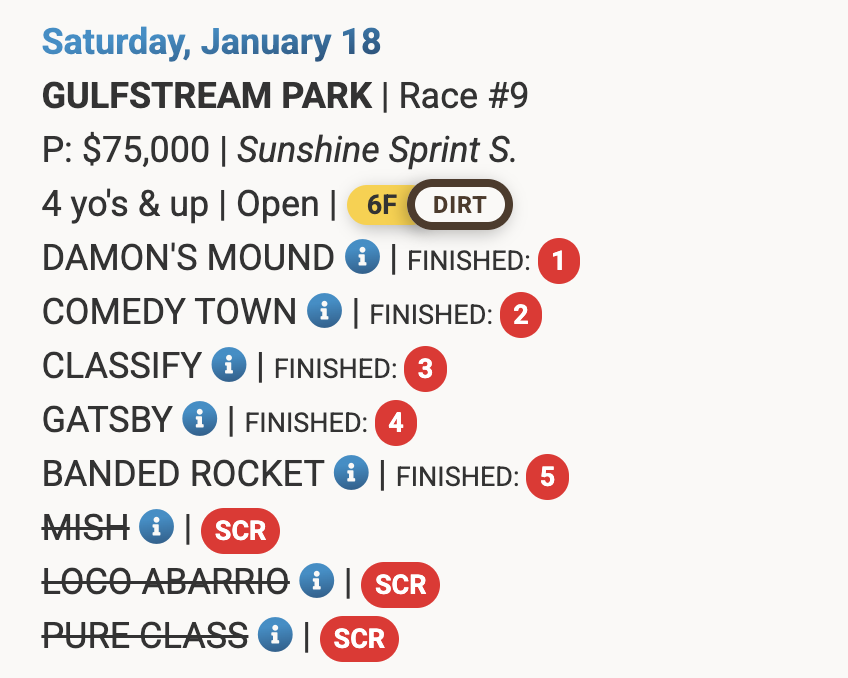This screenshot has height=678, width=848.
Task: Click the SCR badge next to Mish
Action: coord(240,530)
